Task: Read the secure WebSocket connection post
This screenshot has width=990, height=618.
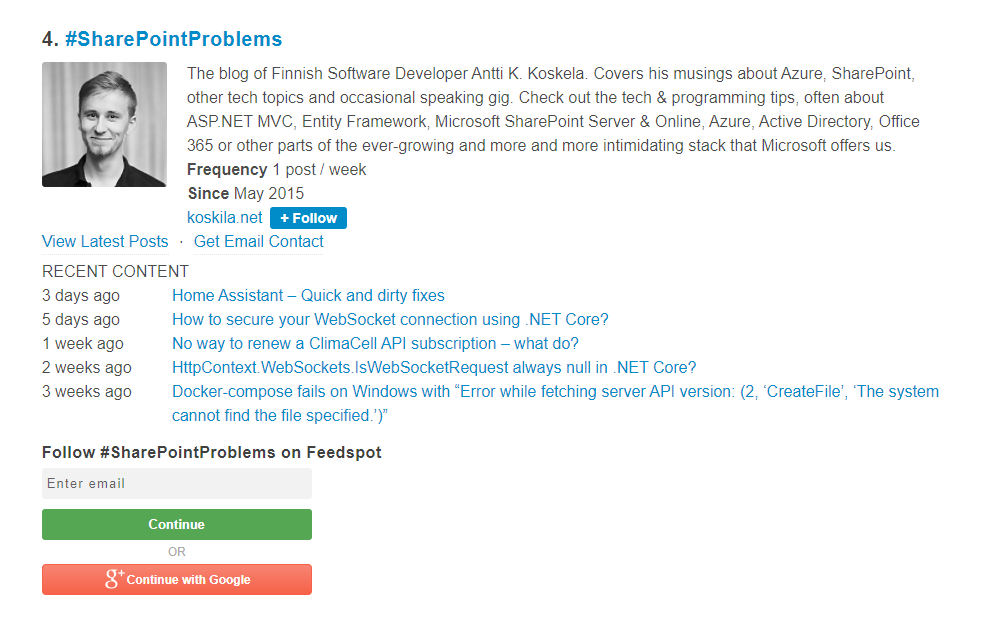Action: 390,319
